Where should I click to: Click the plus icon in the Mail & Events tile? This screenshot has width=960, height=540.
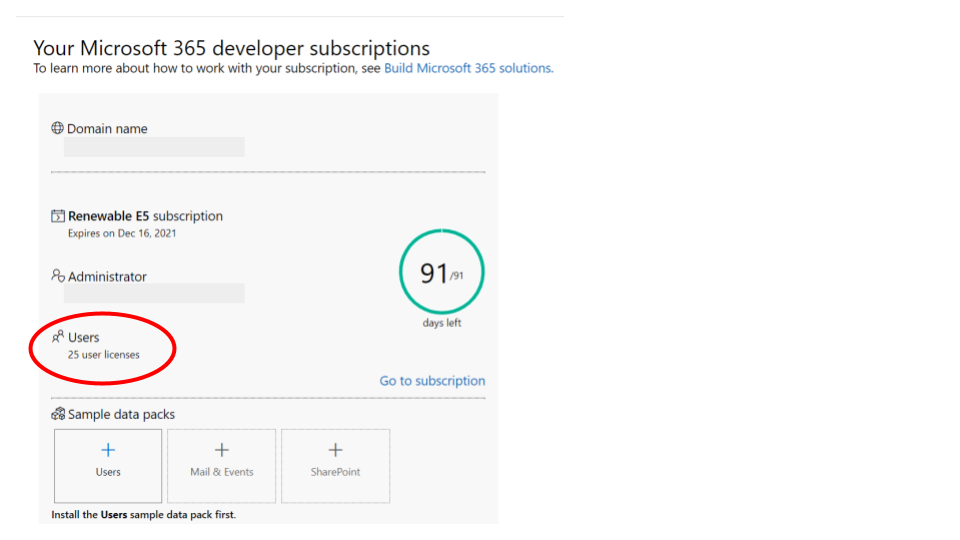click(222, 450)
